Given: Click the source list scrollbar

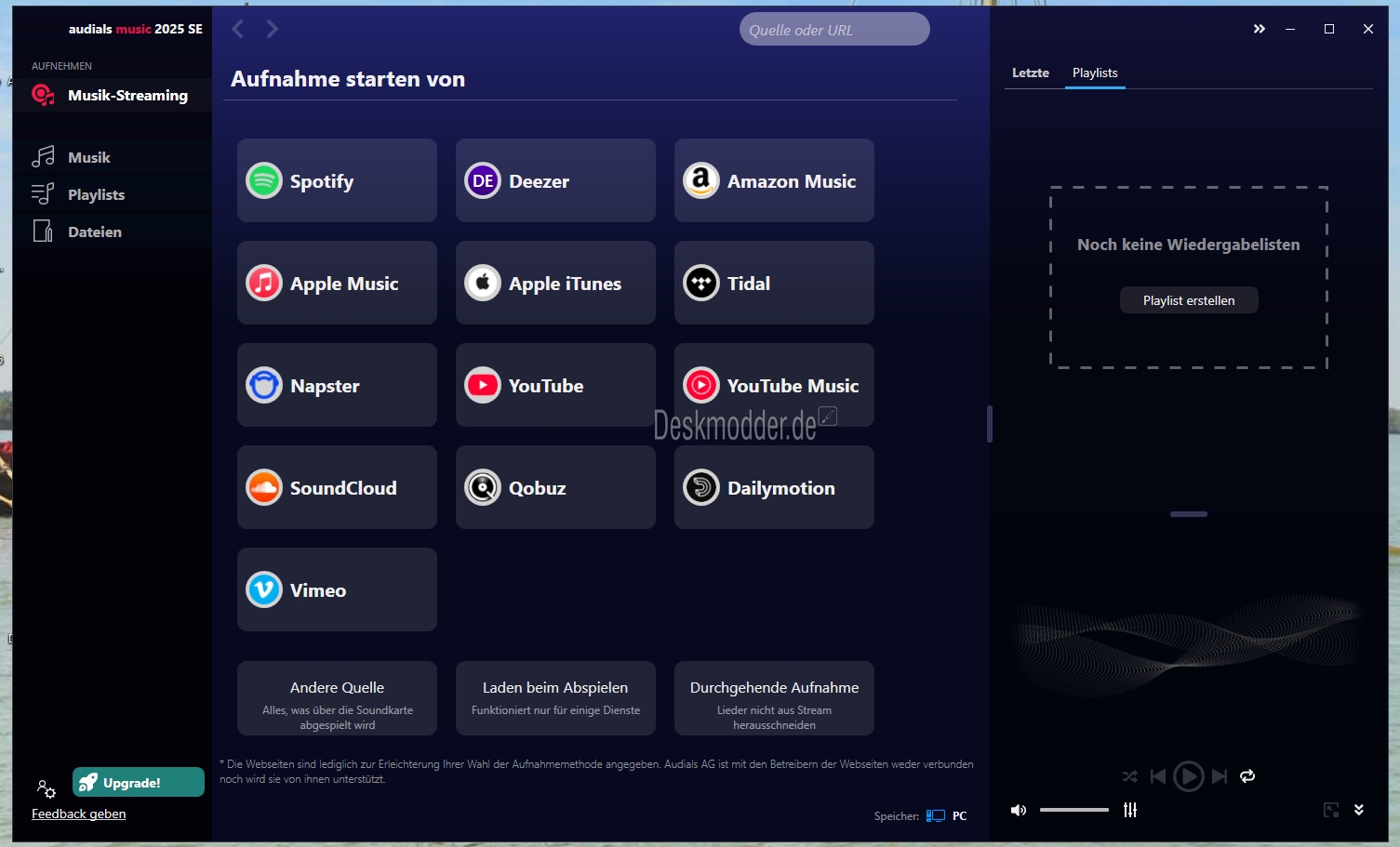Looking at the screenshot, I should [990, 424].
